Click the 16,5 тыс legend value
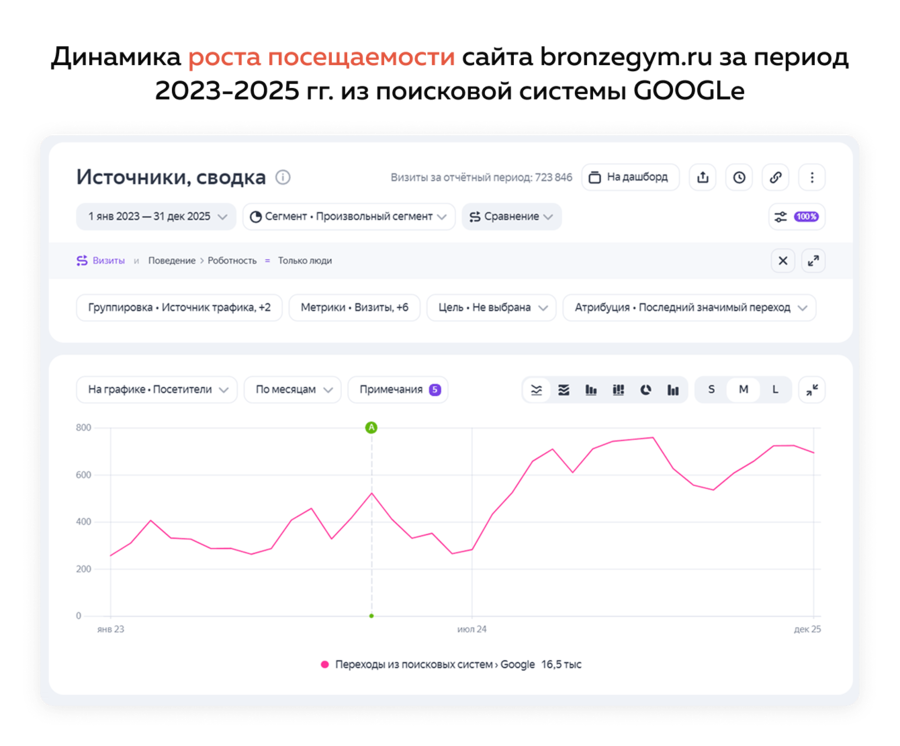 (x=561, y=665)
